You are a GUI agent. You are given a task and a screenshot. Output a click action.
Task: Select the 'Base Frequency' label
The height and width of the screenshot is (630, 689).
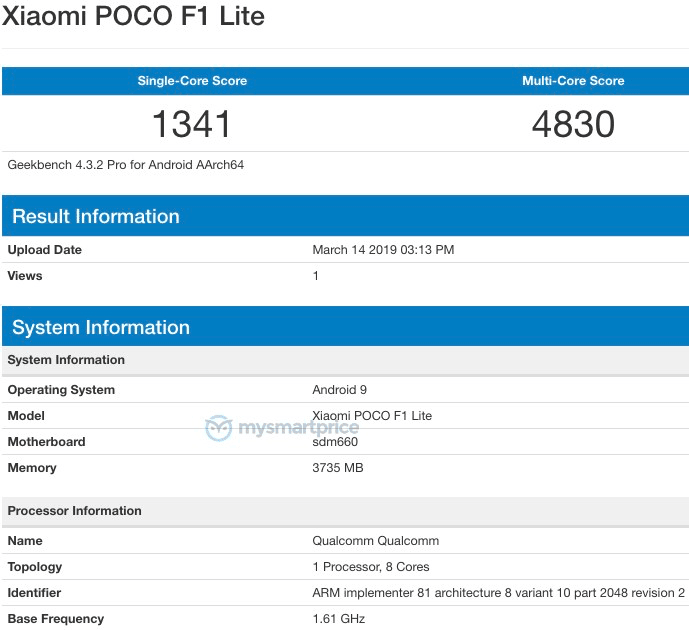pos(55,619)
